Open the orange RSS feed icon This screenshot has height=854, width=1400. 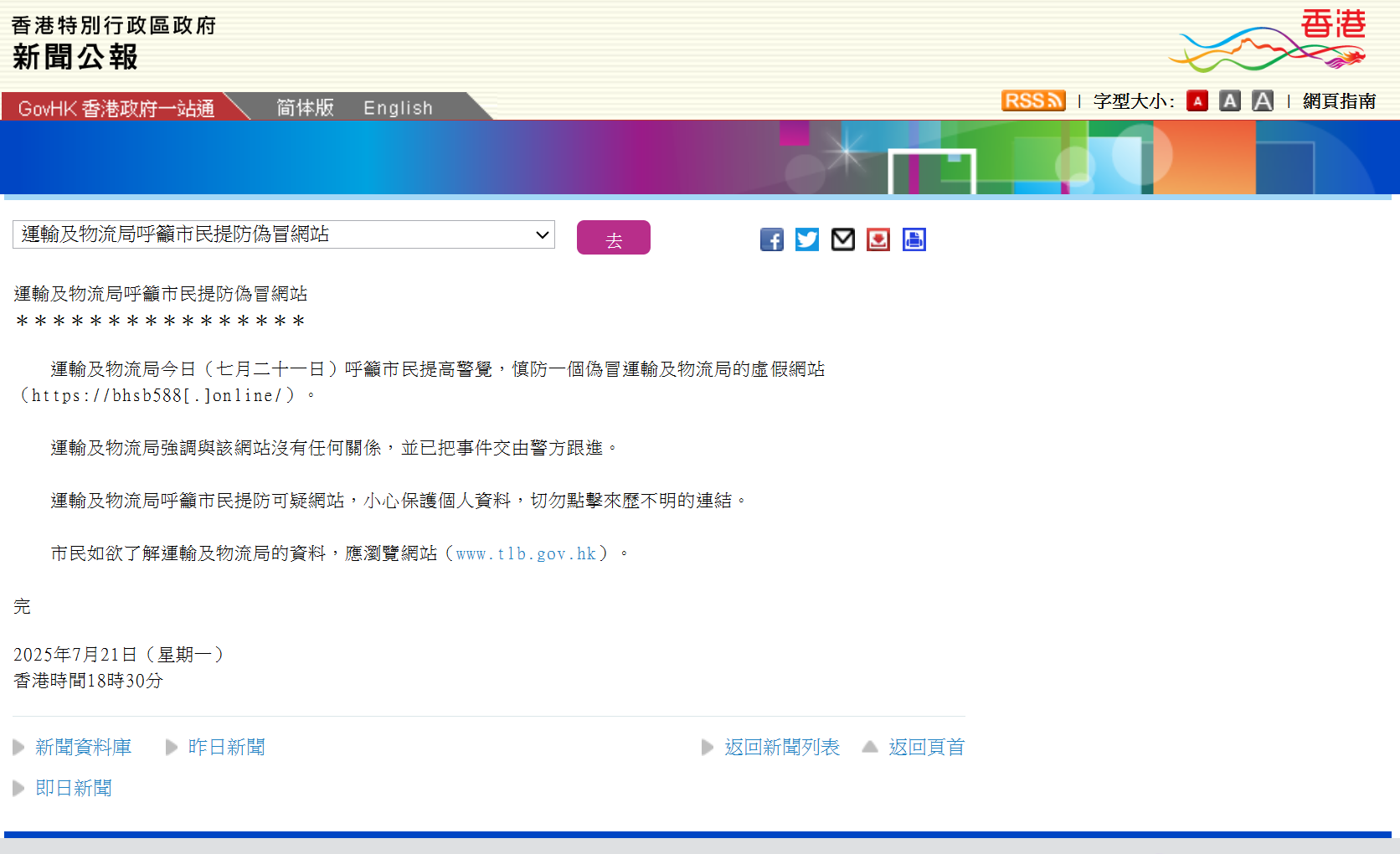click(1032, 101)
